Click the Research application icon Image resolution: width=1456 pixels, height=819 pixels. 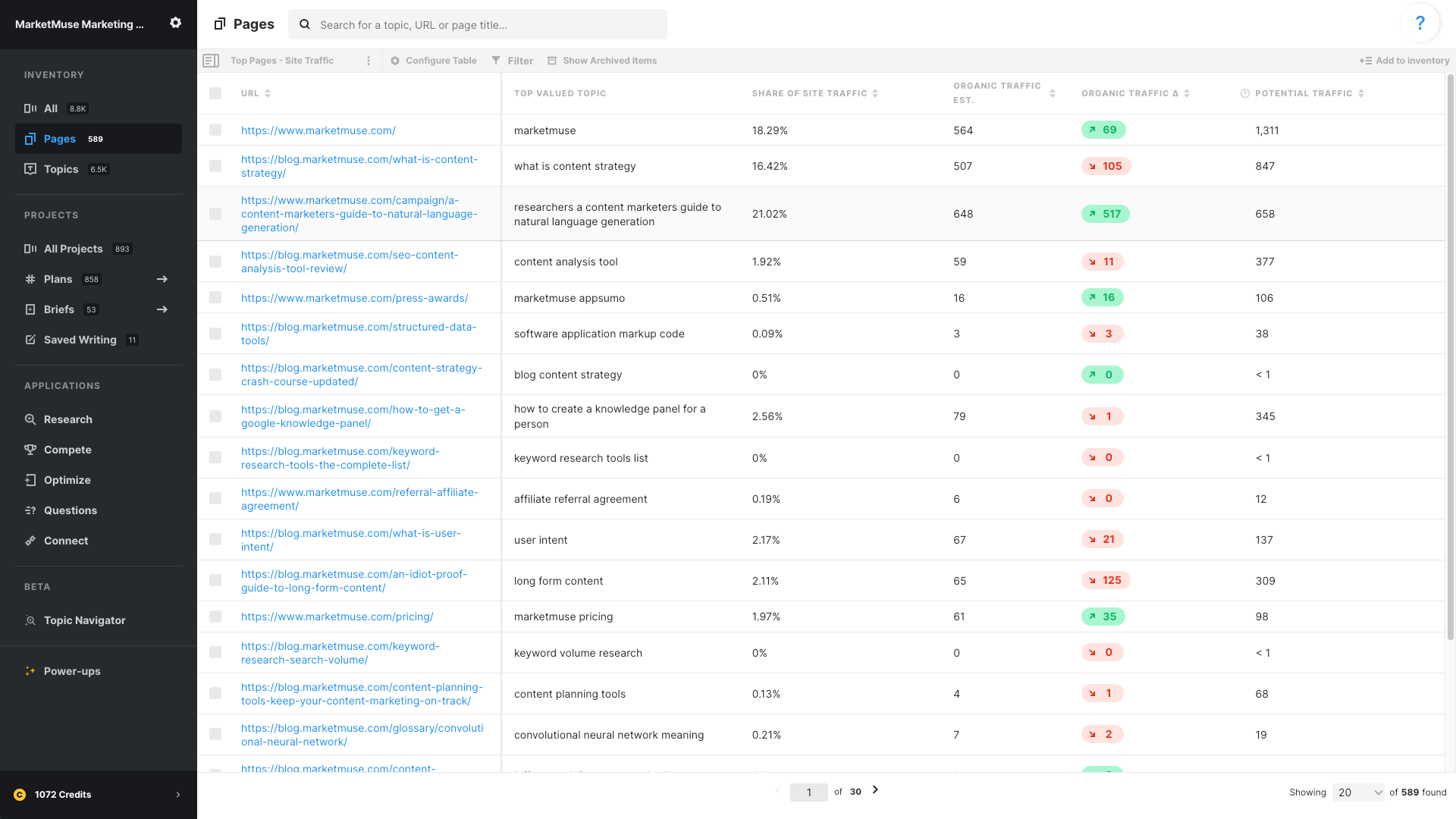[30, 419]
